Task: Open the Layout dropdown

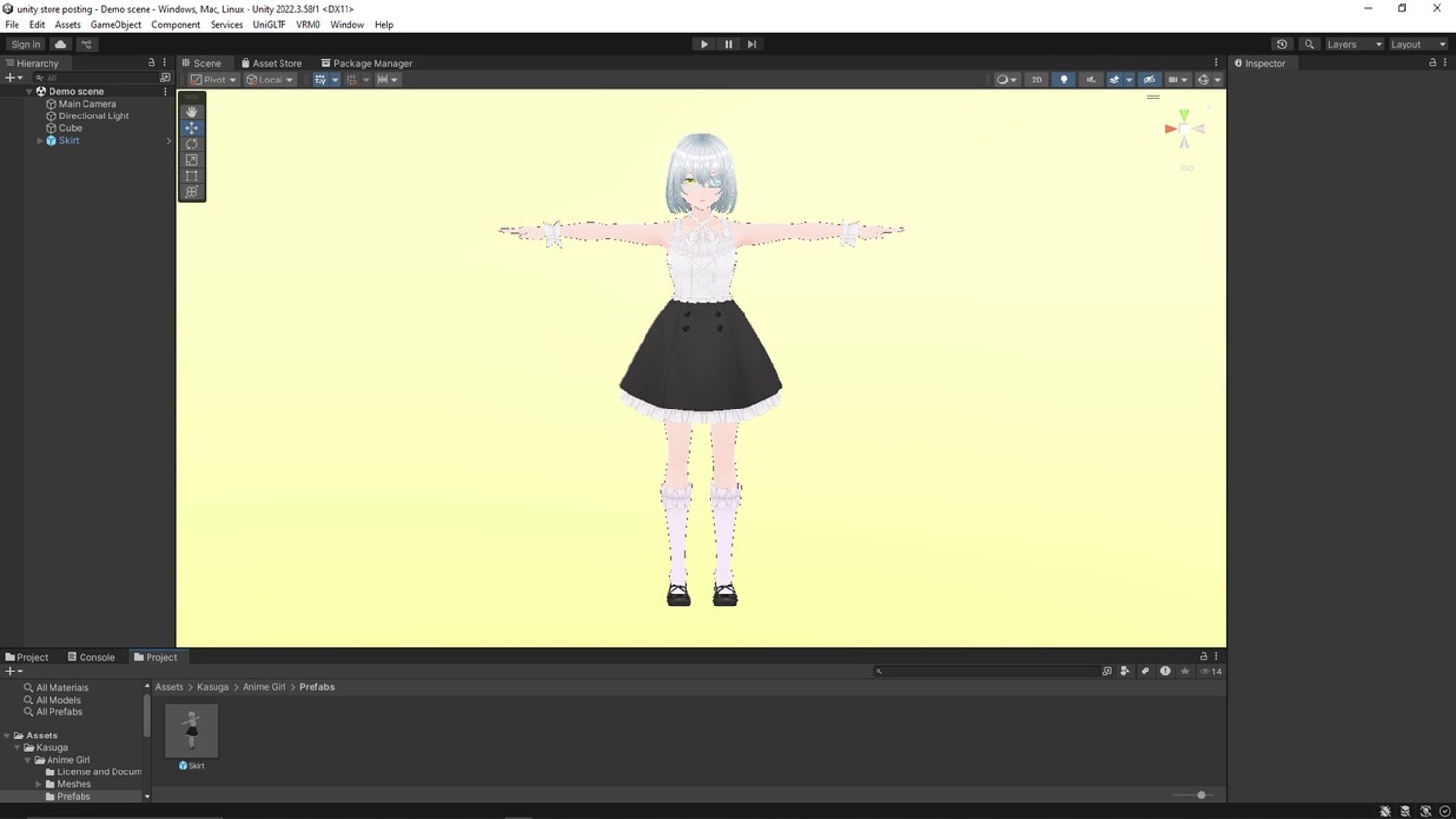Action: pyautogui.click(x=1418, y=44)
